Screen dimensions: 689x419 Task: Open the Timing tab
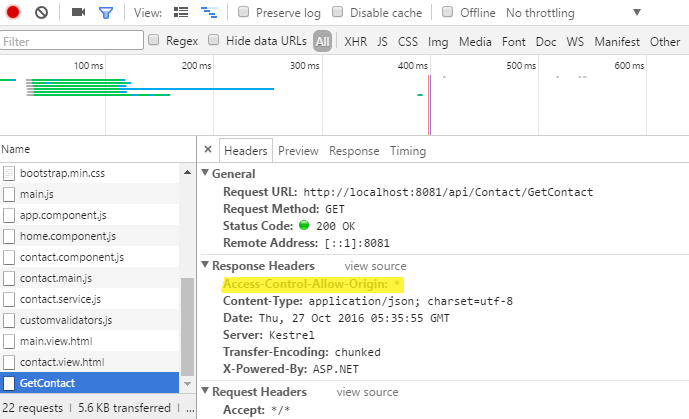tap(408, 151)
